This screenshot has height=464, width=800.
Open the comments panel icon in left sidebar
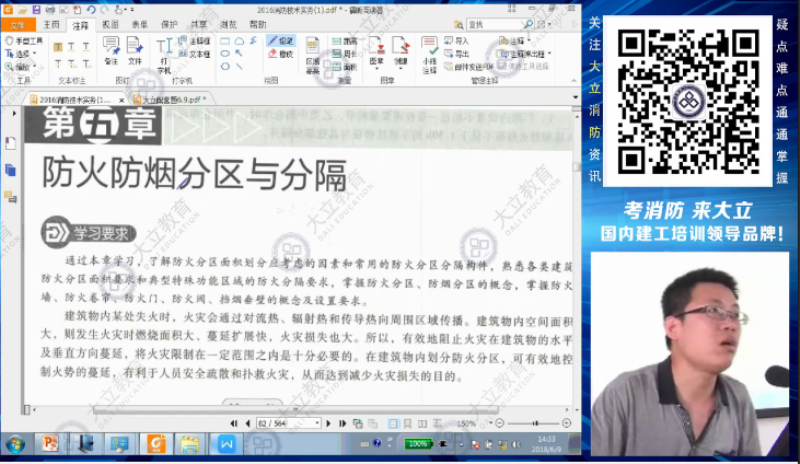(x=10, y=196)
